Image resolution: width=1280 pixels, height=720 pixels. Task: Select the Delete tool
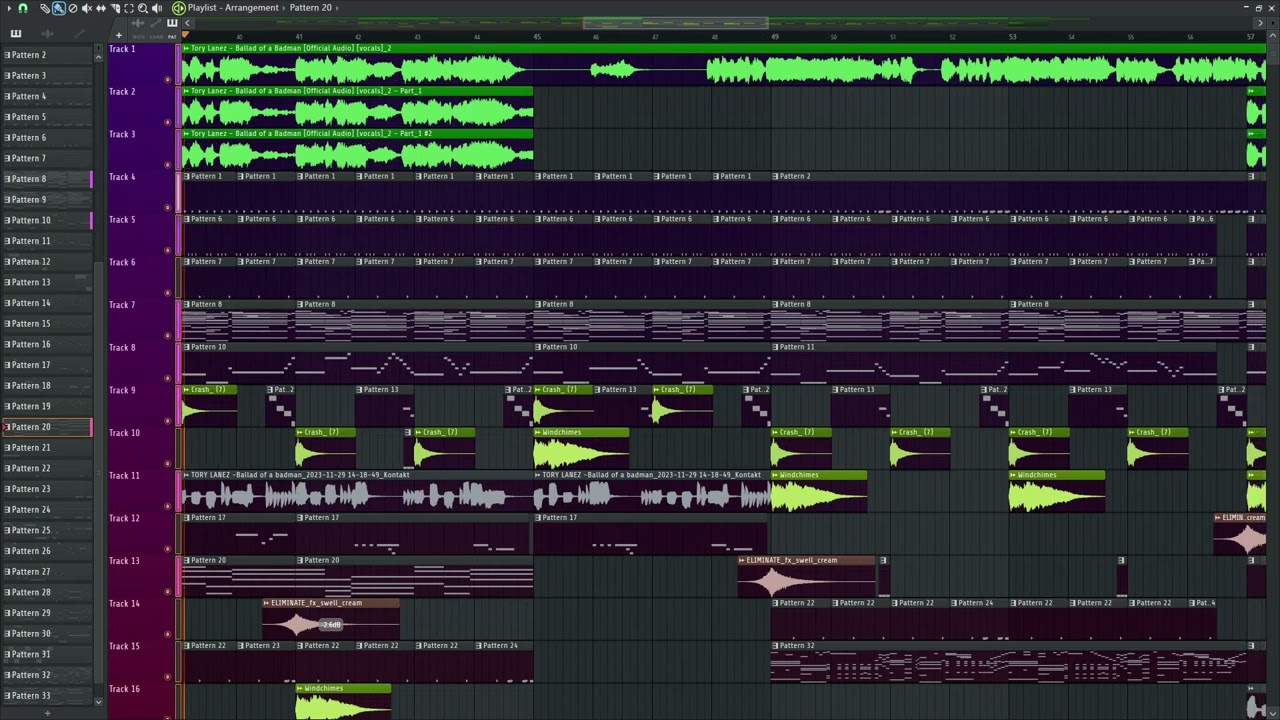[x=73, y=8]
